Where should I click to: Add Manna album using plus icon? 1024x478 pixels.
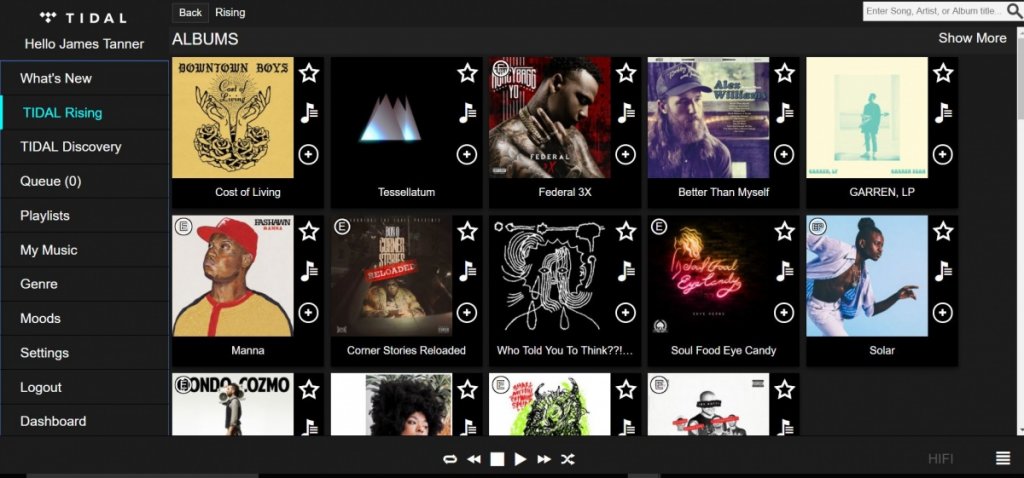309,313
